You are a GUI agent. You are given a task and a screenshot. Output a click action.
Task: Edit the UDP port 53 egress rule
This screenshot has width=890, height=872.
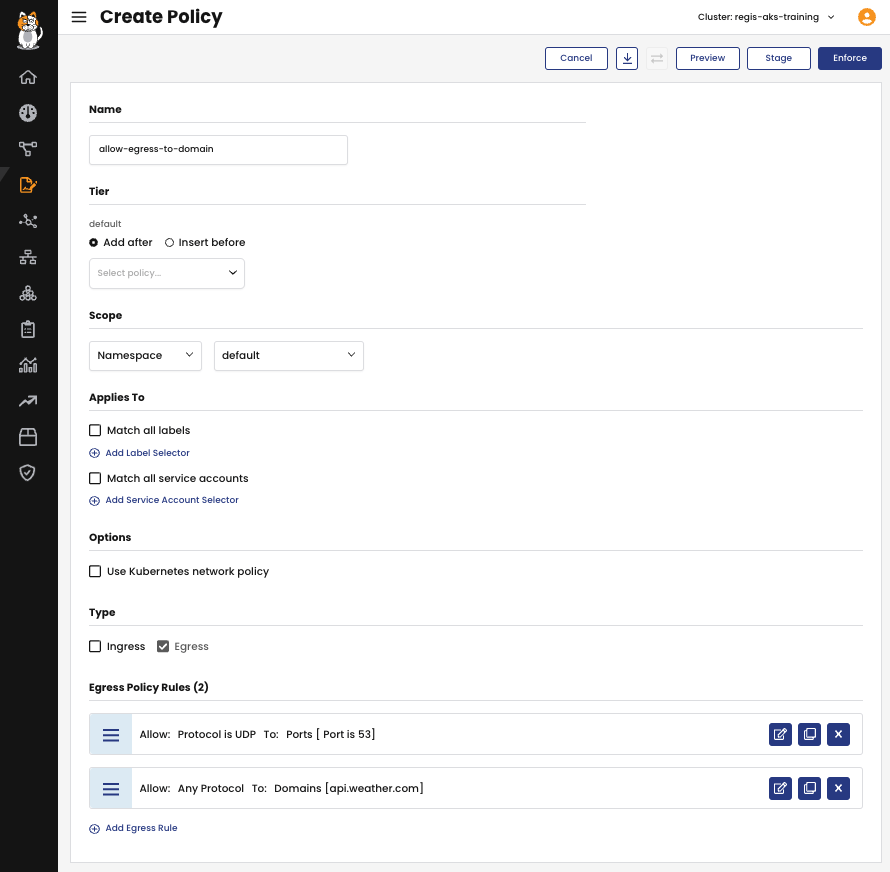tap(780, 735)
